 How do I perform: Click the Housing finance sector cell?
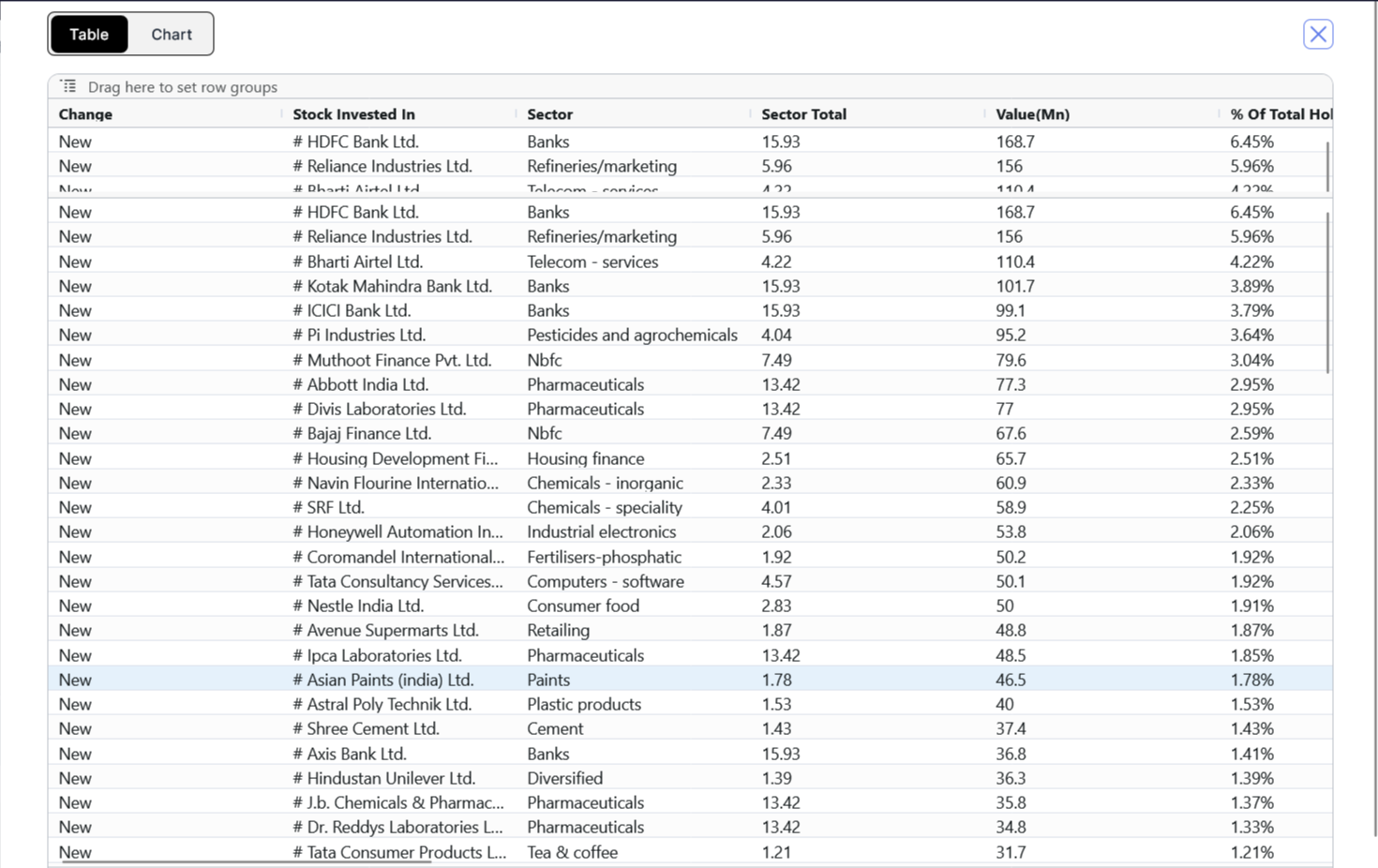(x=634, y=458)
